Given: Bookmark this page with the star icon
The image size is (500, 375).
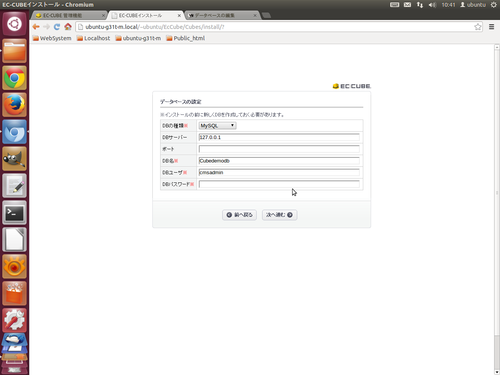Looking at the screenshot, I should pyautogui.click(x=478, y=27).
